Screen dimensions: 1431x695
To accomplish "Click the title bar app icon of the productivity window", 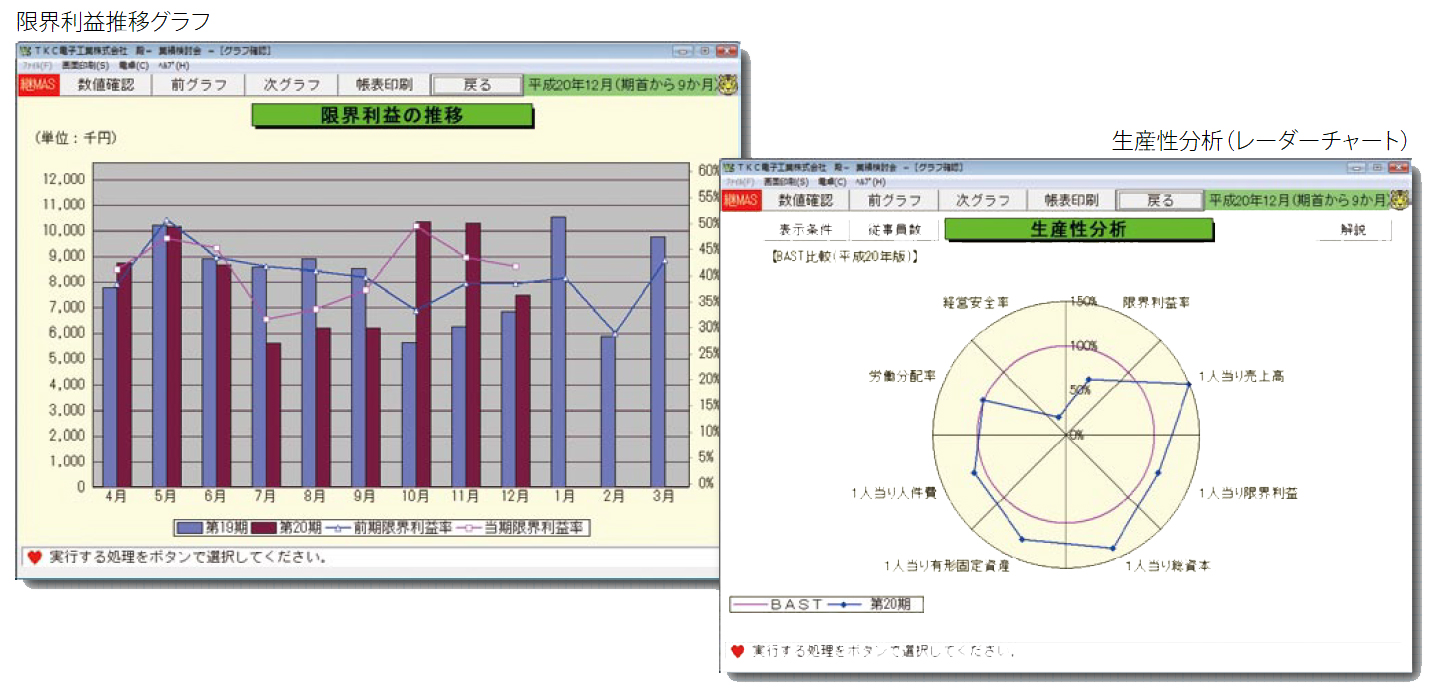I will click(x=727, y=167).
